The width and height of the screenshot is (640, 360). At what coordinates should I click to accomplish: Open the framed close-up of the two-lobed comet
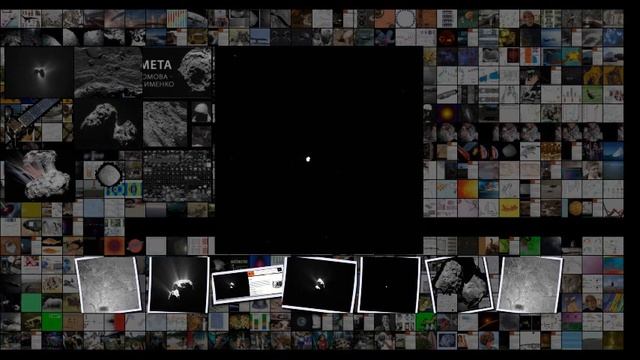(459, 284)
